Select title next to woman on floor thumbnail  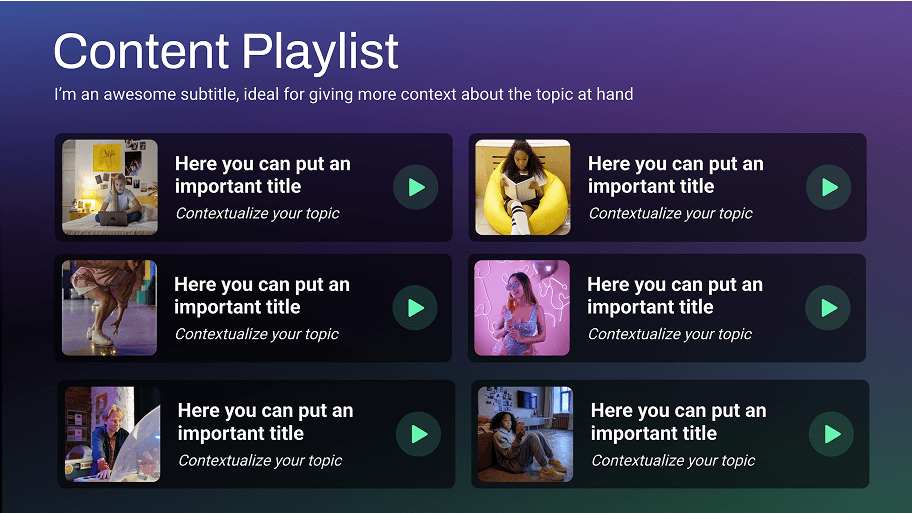click(678, 422)
